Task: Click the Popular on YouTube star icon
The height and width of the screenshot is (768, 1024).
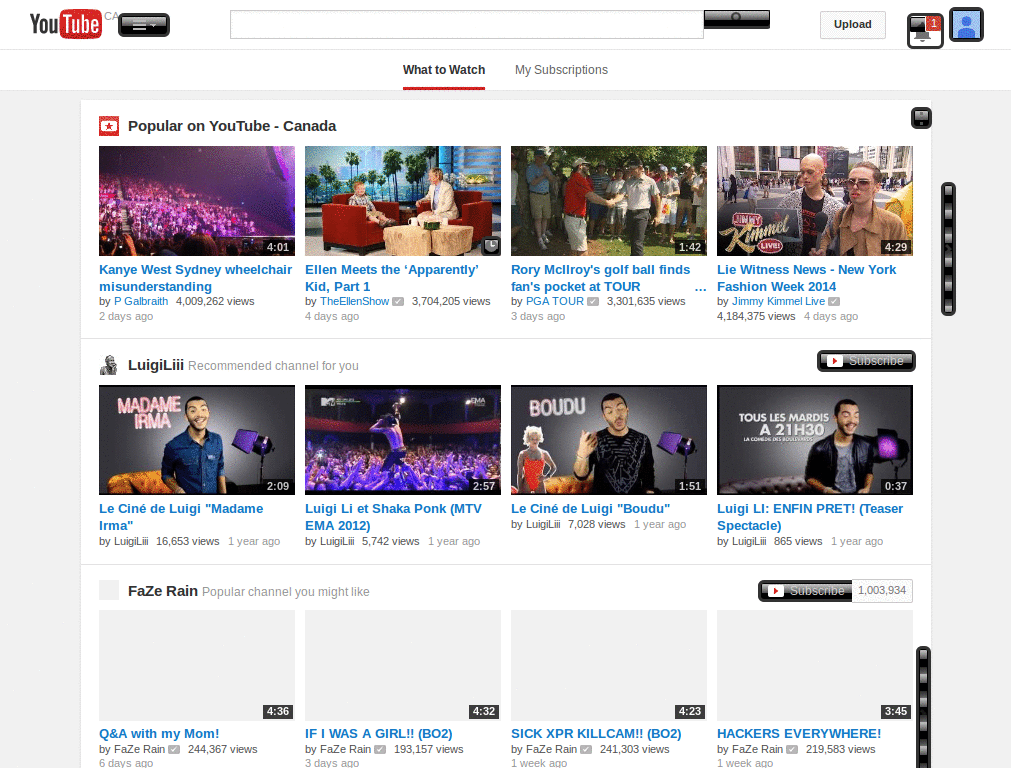Action: (109, 126)
